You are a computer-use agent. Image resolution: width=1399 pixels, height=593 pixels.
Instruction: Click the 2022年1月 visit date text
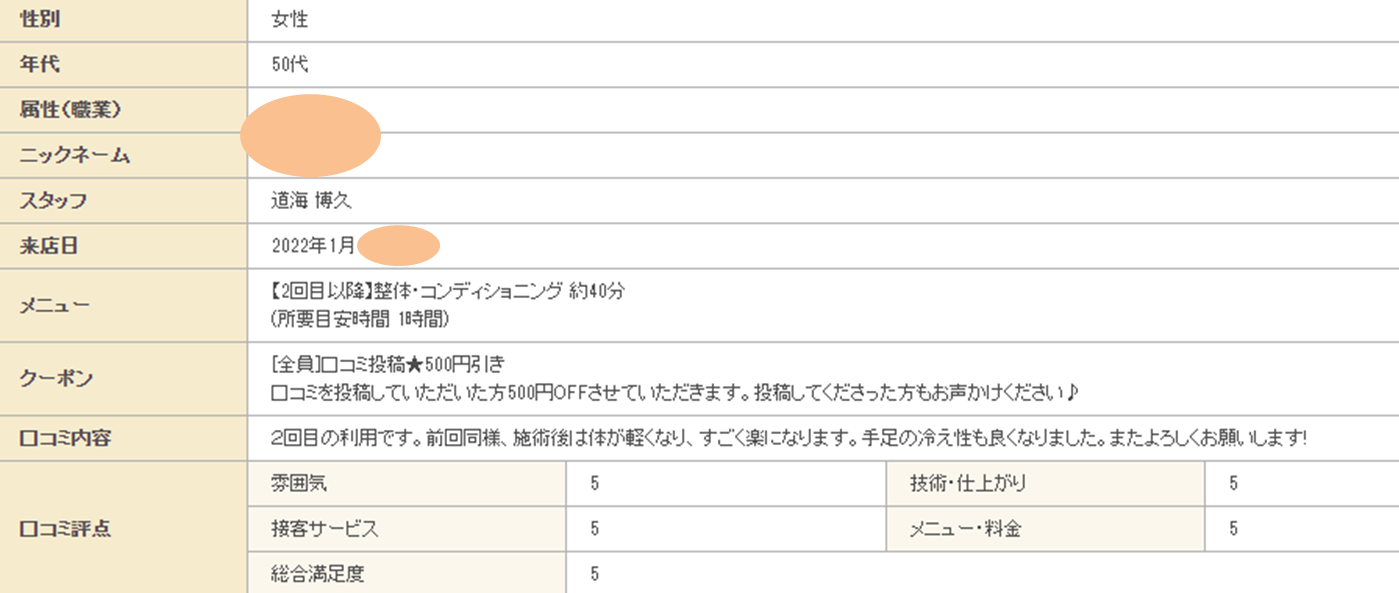click(x=313, y=246)
